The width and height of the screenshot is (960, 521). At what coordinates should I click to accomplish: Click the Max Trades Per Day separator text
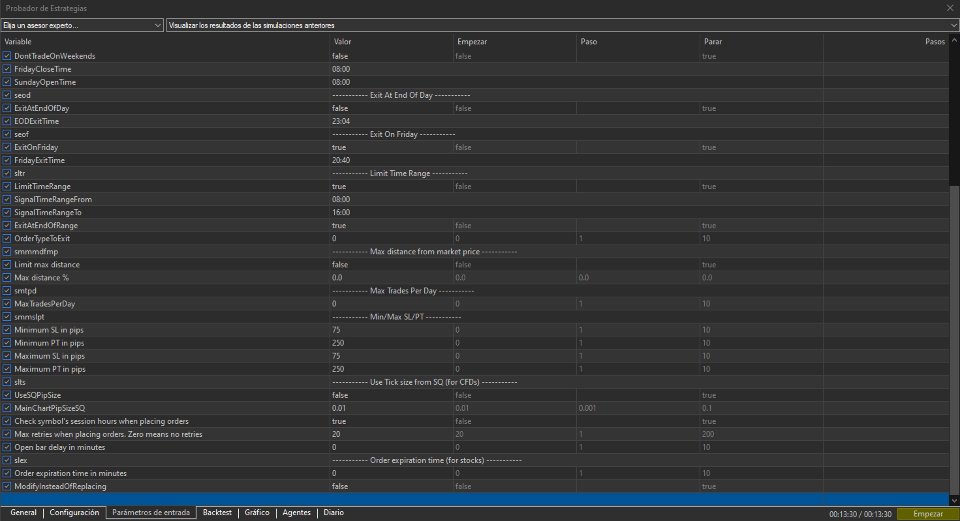(x=403, y=291)
